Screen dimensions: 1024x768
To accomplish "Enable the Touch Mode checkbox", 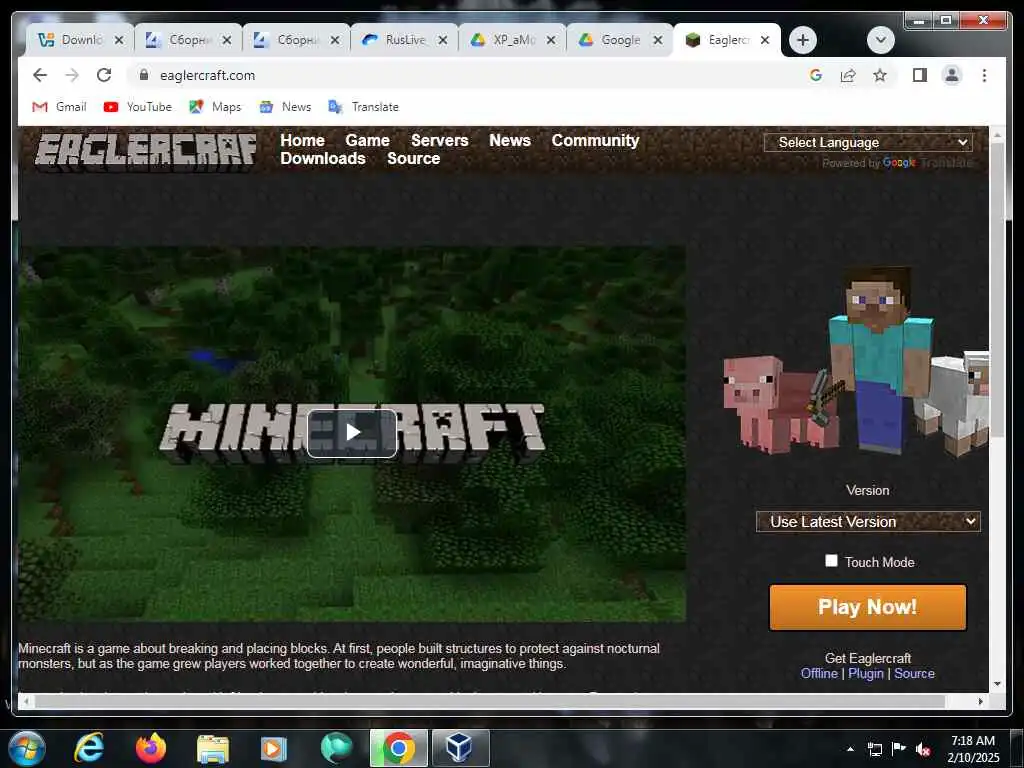I will tap(831, 561).
